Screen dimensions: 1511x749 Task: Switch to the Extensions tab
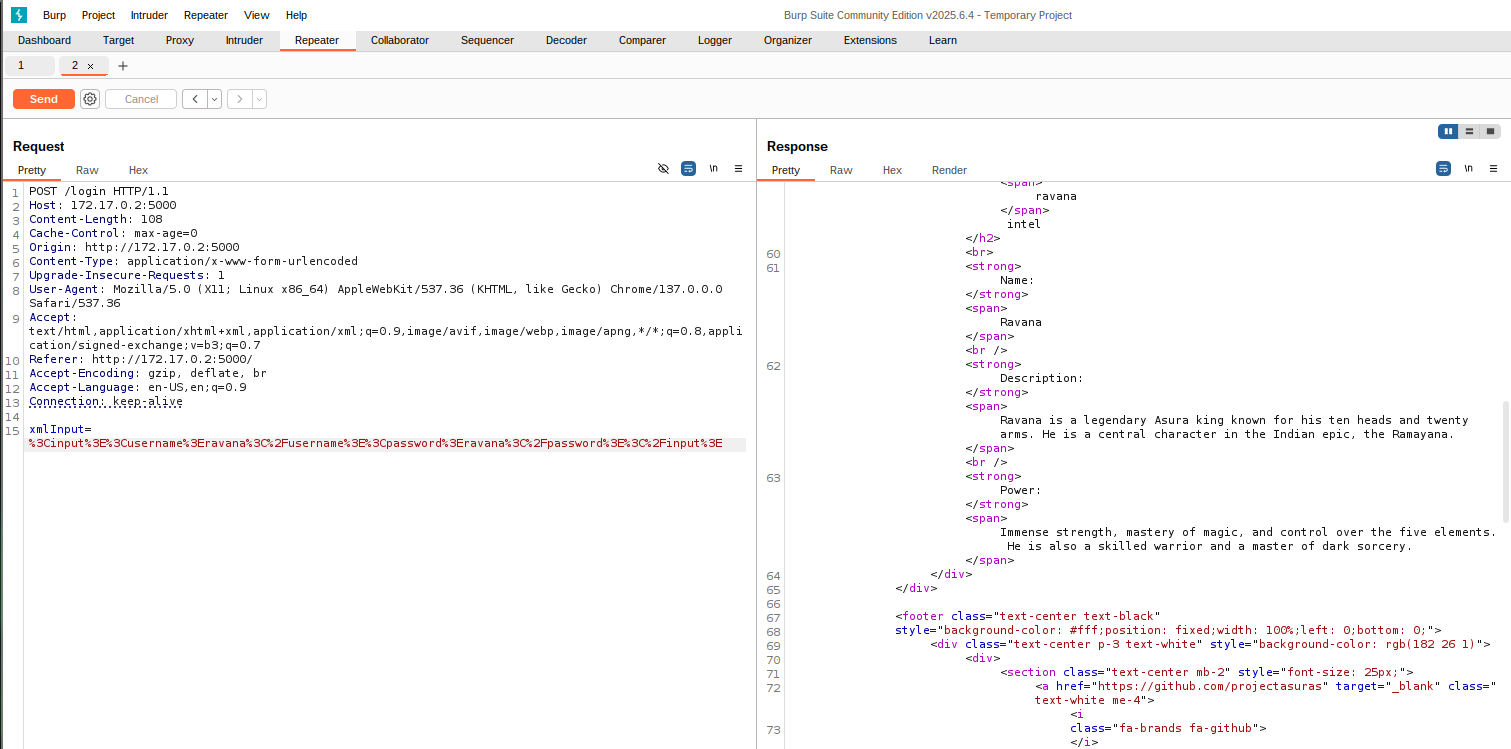[870, 40]
